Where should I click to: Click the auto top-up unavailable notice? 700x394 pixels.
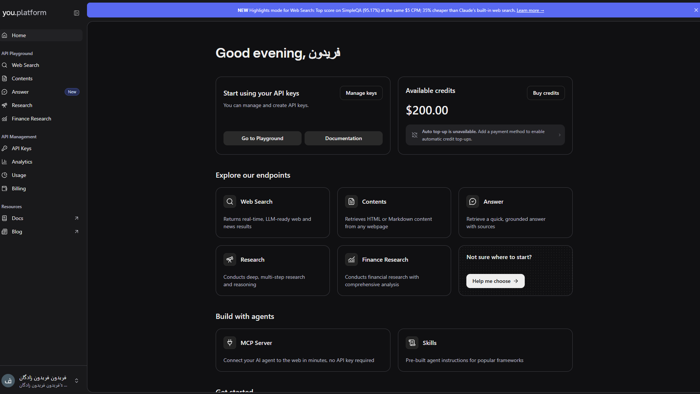coord(485,135)
